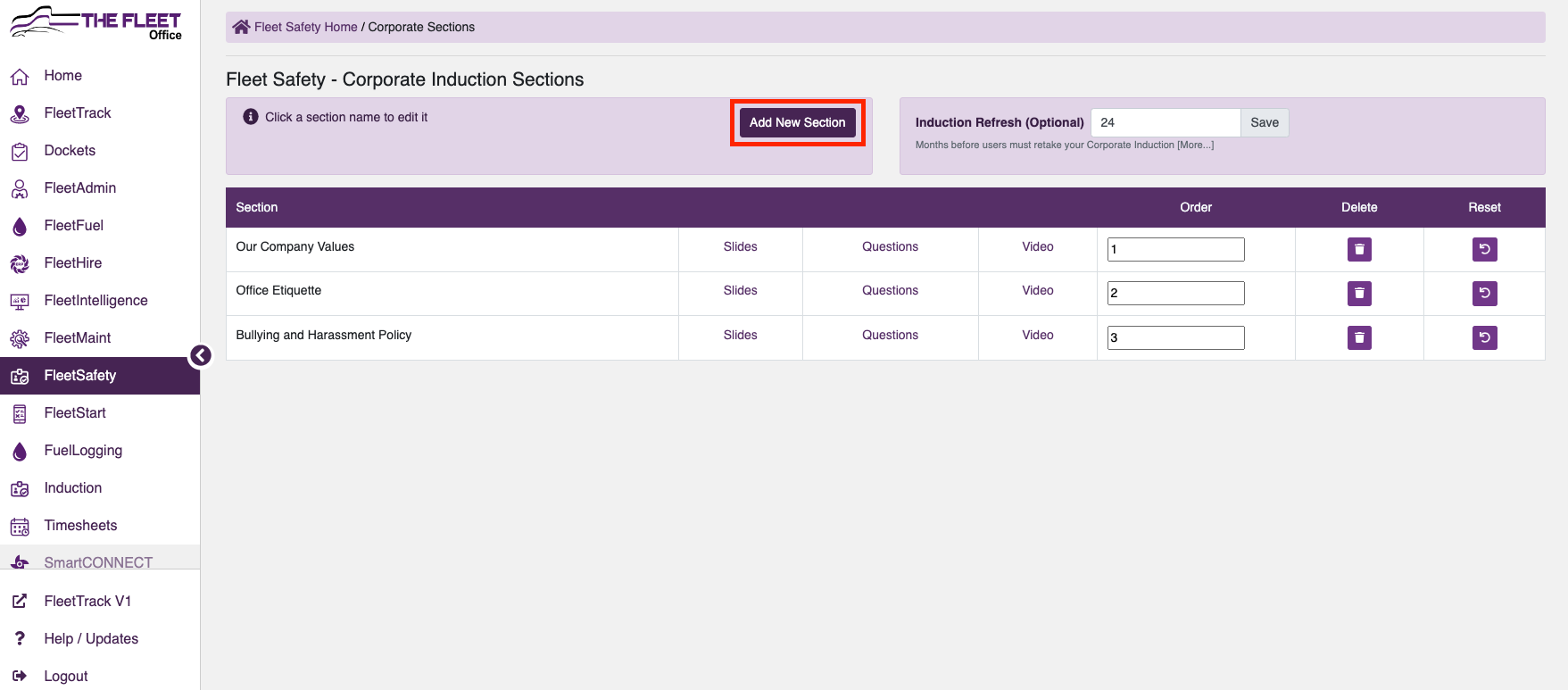
Task: Reset the Bullying and Harassment Policy section
Action: 1485,337
